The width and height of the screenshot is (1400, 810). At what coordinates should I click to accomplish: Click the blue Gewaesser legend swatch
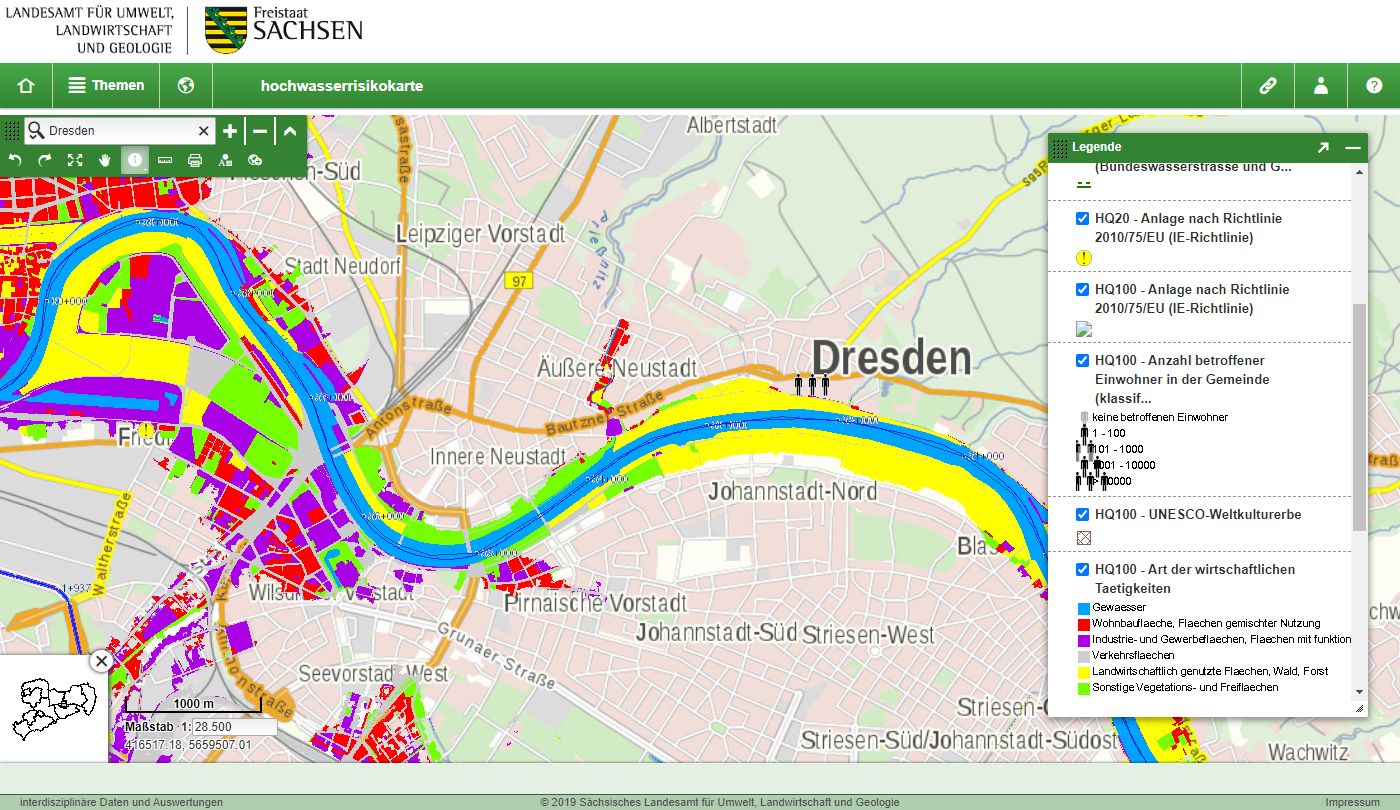(1083, 608)
